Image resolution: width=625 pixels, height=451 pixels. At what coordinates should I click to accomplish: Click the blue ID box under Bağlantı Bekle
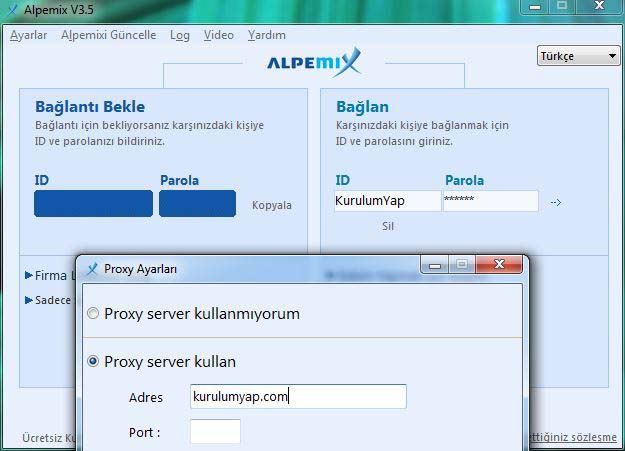[93, 203]
